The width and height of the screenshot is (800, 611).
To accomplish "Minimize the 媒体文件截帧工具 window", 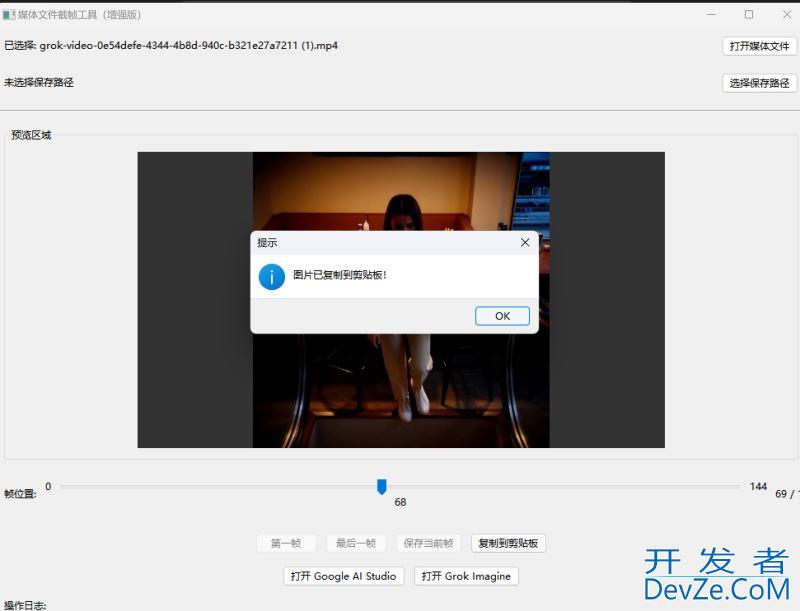I will [711, 14].
